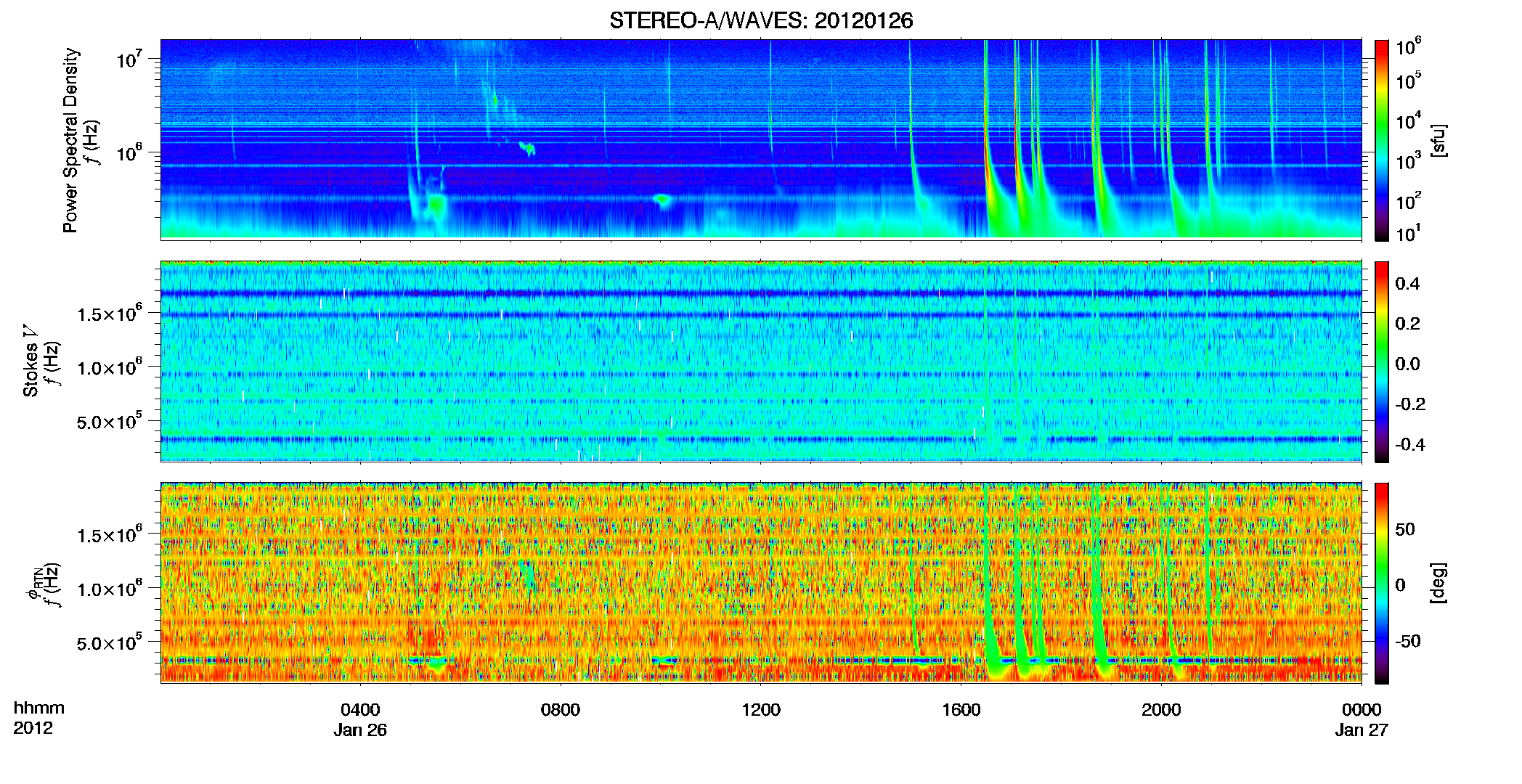Open the Power Spectral Density spectrogram panel
The image size is (1522, 784).
click(761, 139)
